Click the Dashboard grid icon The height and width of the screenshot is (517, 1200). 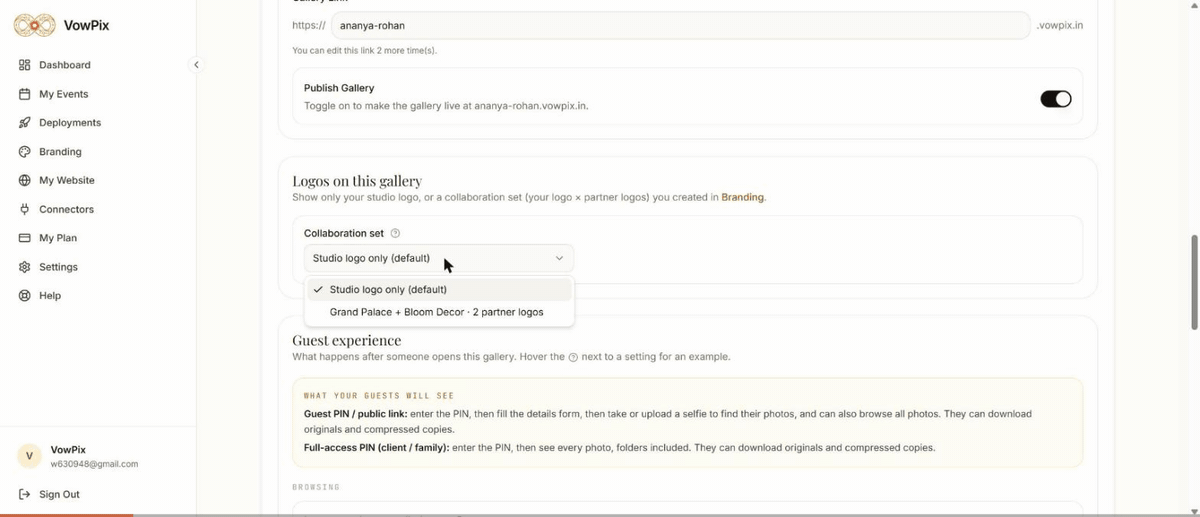click(x=25, y=65)
